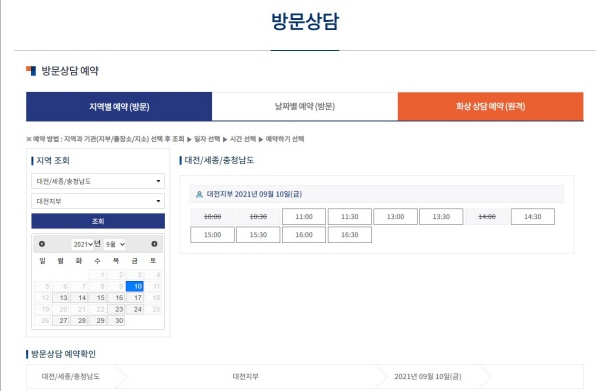Select calendar date 28
600x391 pixels.
(79, 321)
